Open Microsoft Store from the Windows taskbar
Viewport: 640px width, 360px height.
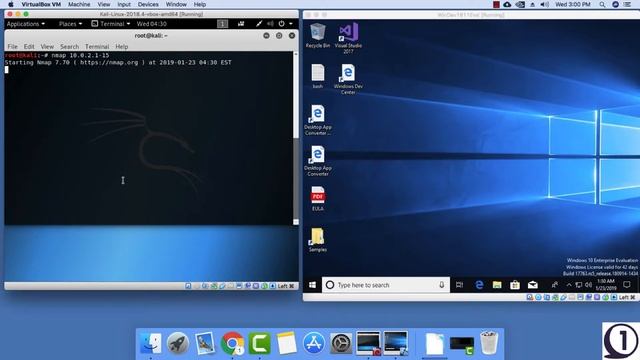pyautogui.click(x=515, y=285)
